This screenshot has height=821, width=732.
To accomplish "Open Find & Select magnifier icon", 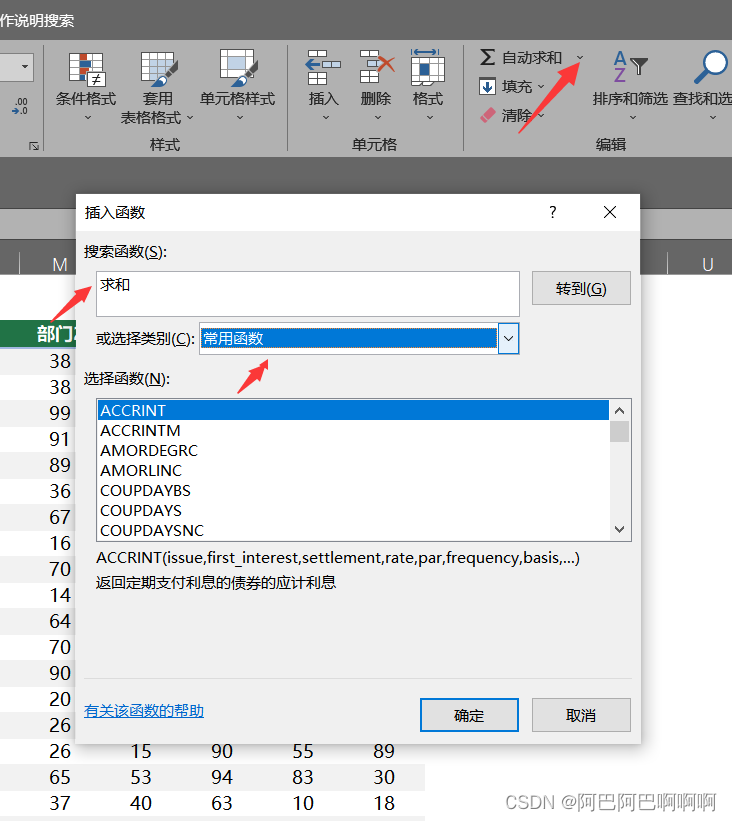I will pyautogui.click(x=712, y=66).
